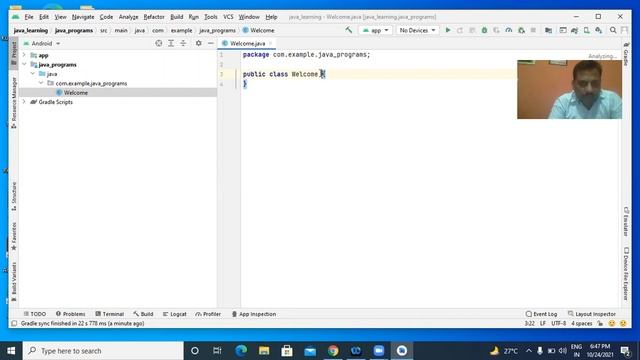Viewport: 640px width, 360px height.
Task: Open the Profiler tool window
Action: [208, 314]
